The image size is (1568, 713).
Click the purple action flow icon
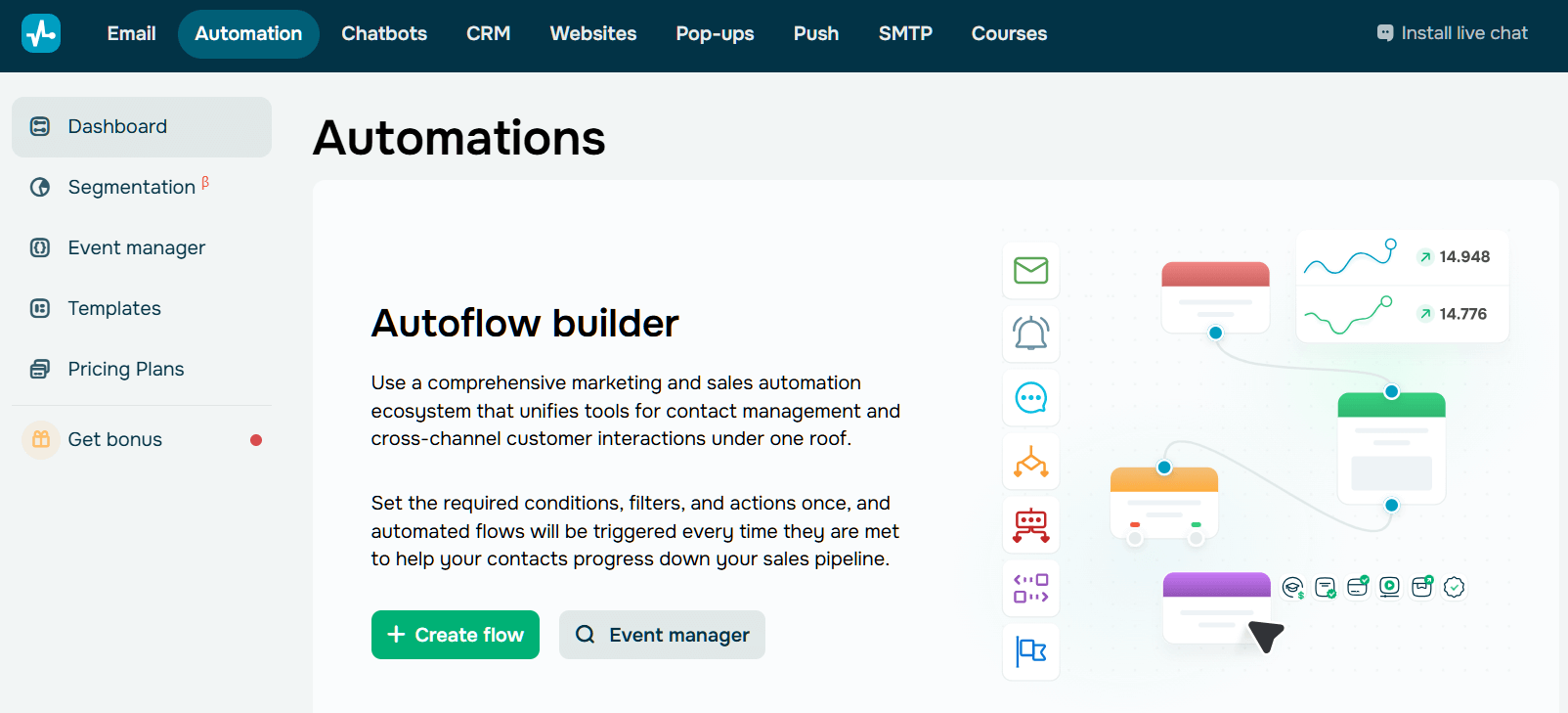pyautogui.click(x=1030, y=588)
